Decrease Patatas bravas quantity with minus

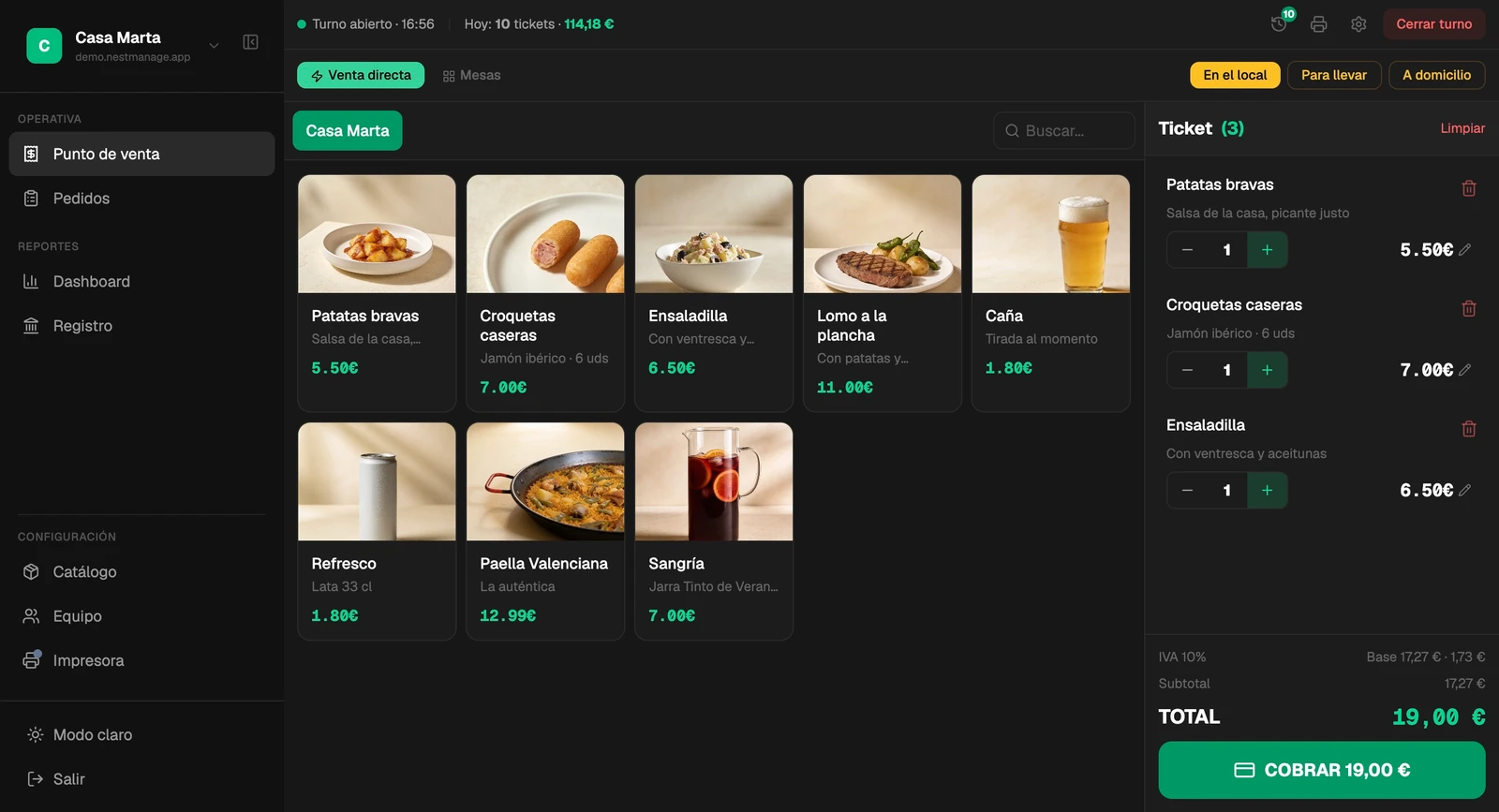coord(1187,250)
